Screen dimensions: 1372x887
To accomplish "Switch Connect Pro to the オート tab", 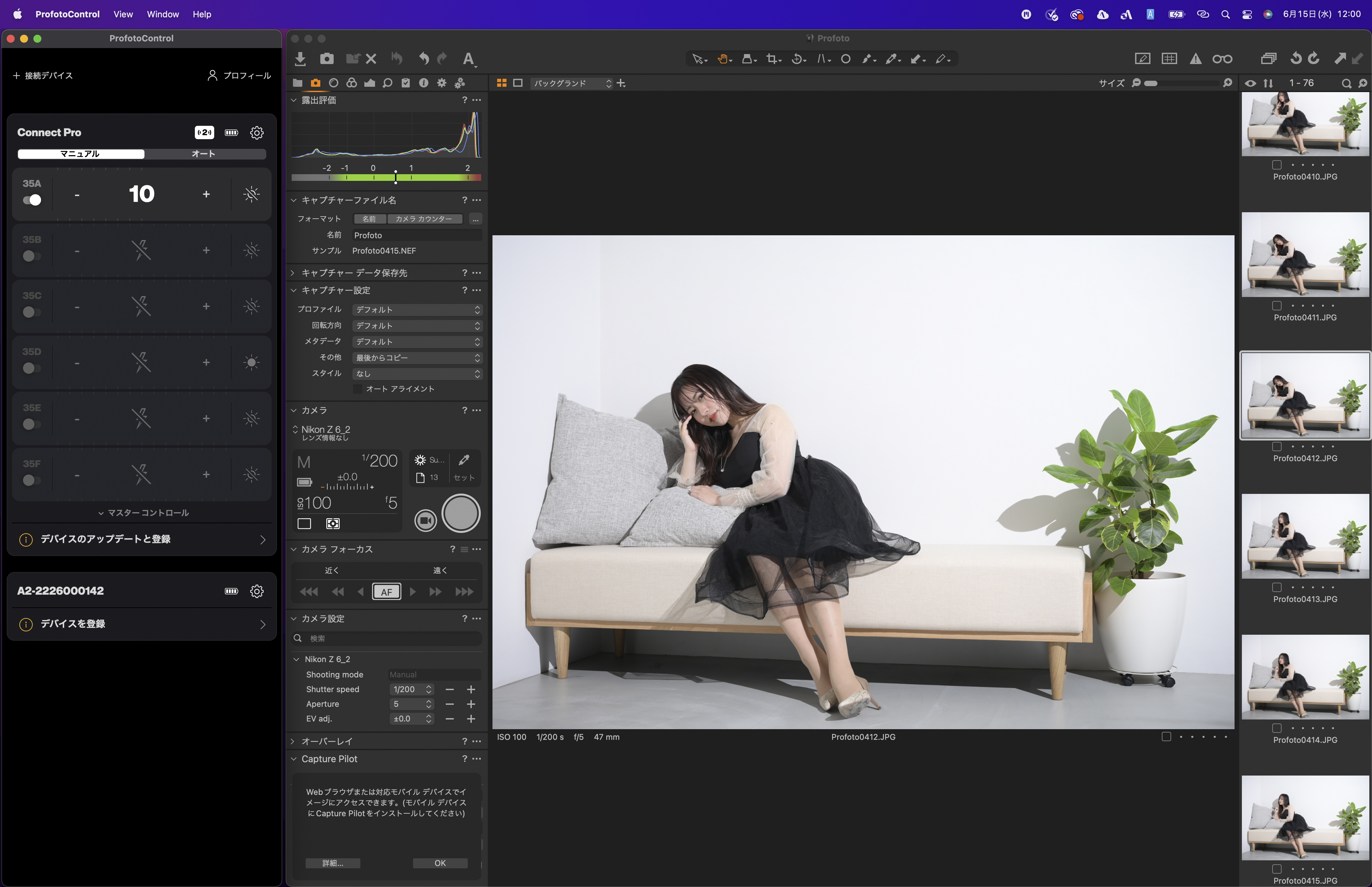I will (x=203, y=154).
